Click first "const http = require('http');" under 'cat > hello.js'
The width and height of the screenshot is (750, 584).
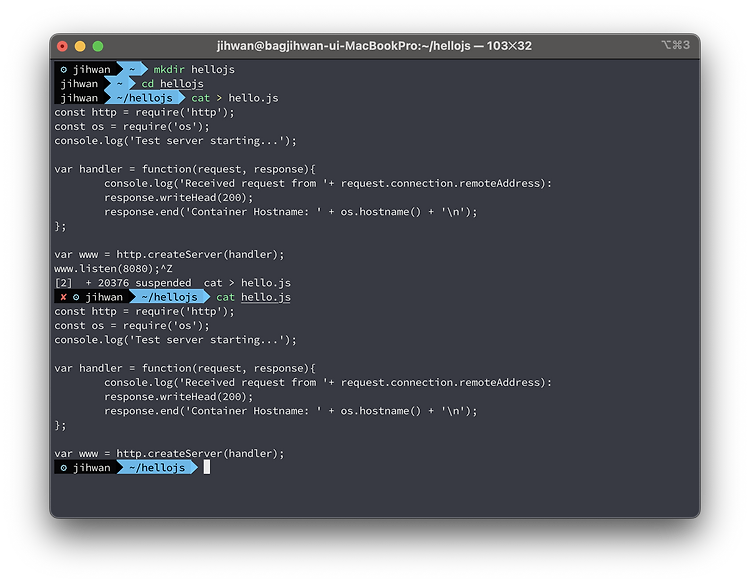tap(144, 112)
